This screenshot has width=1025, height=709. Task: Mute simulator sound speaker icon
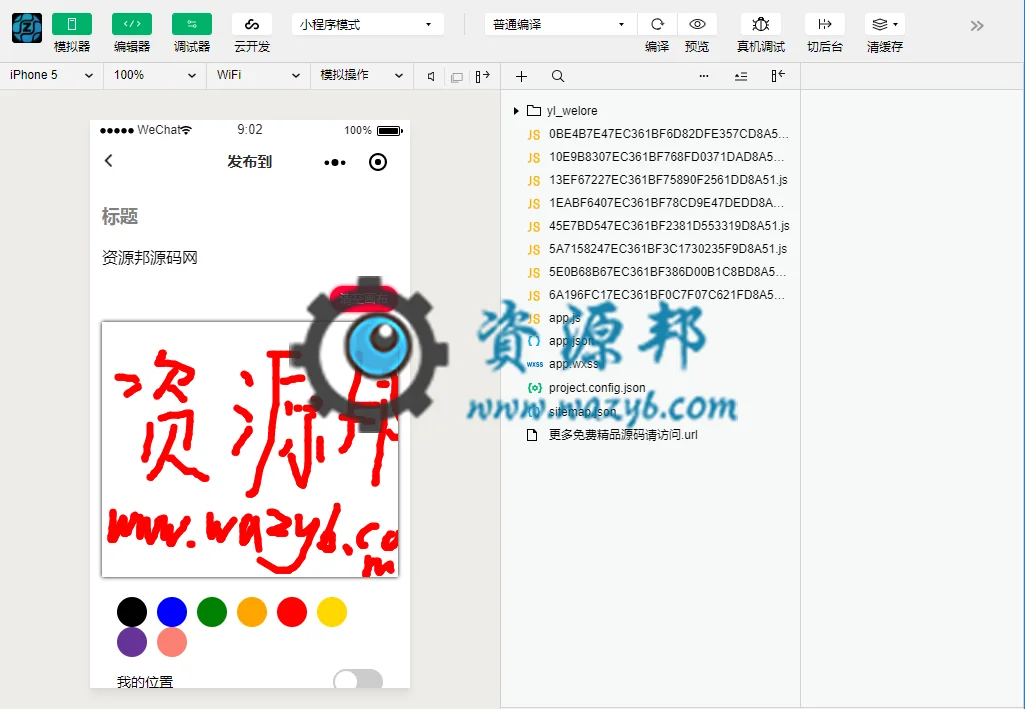(x=431, y=76)
